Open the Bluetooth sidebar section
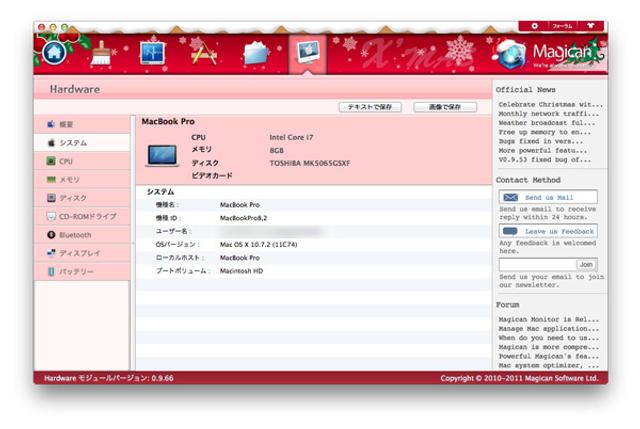The height and width of the screenshot is (429, 640). coord(82,235)
